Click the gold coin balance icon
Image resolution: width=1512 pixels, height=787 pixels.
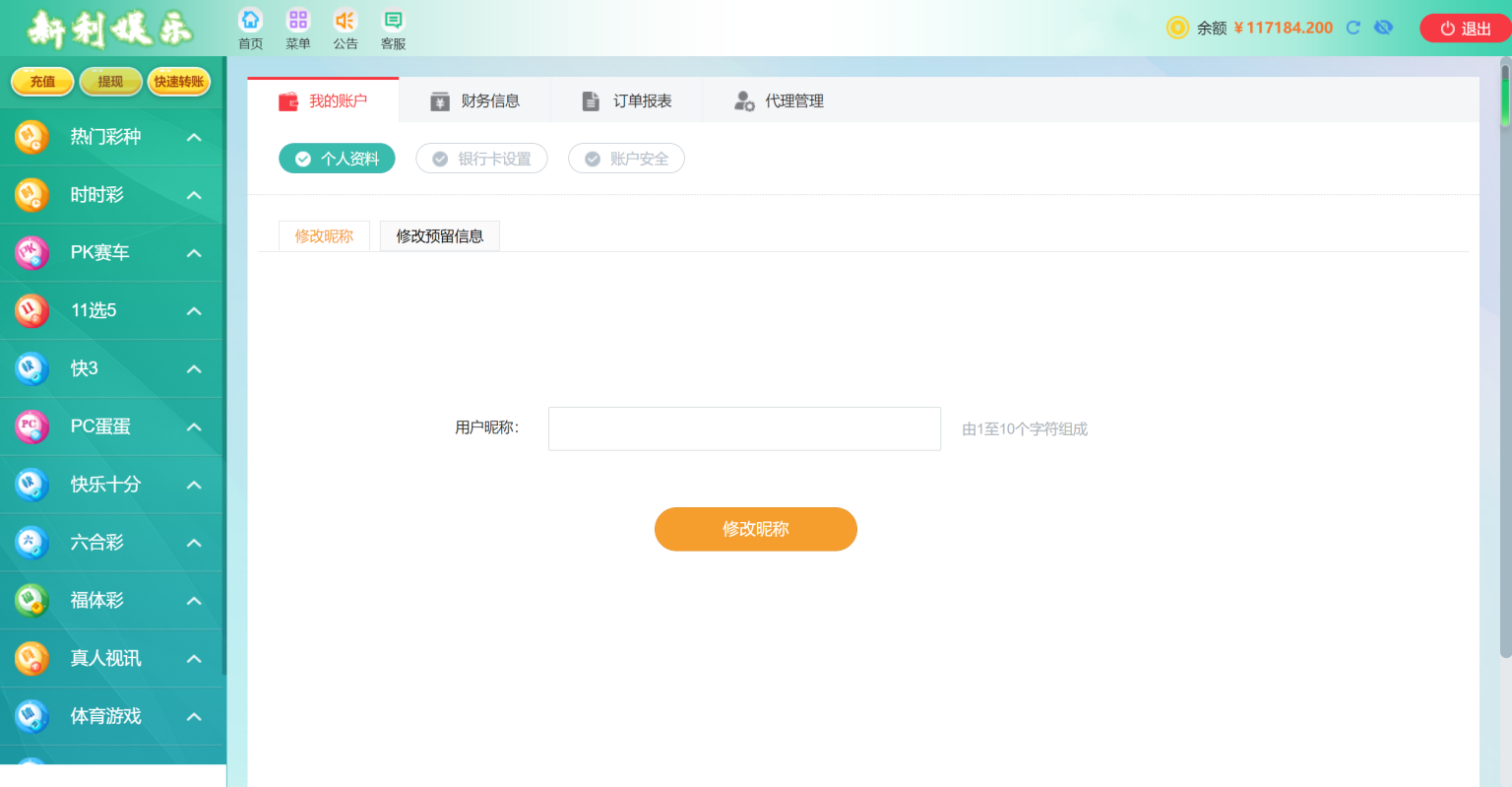pos(1177,28)
